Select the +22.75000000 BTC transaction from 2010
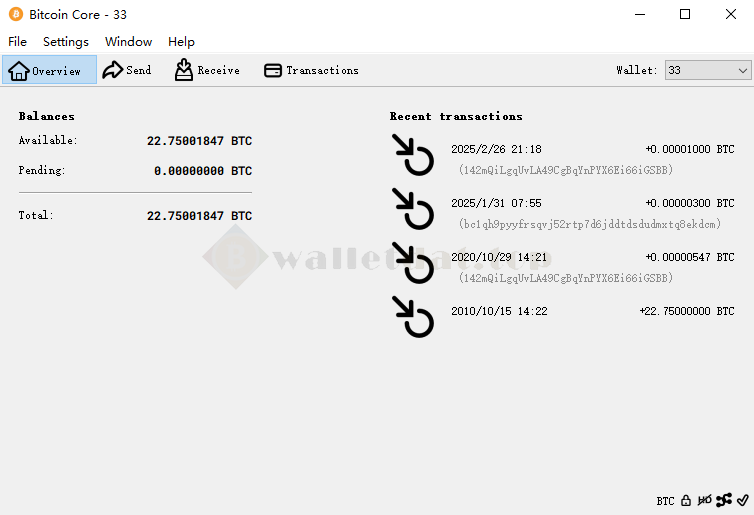This screenshot has height=515, width=754. [563, 317]
